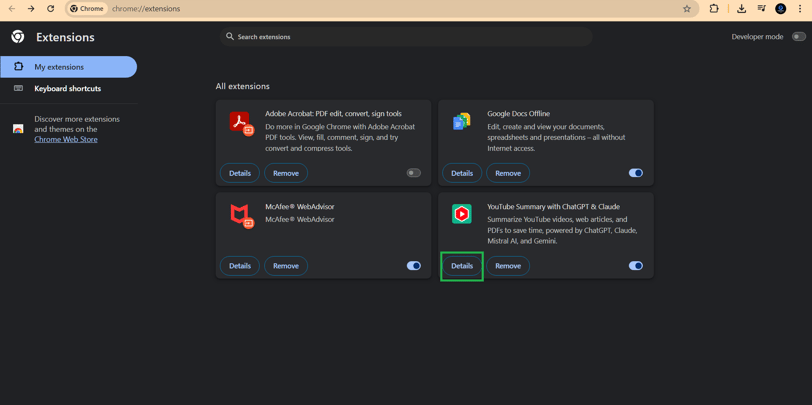
Task: Open Details for Adobe Acrobat
Action: point(240,173)
